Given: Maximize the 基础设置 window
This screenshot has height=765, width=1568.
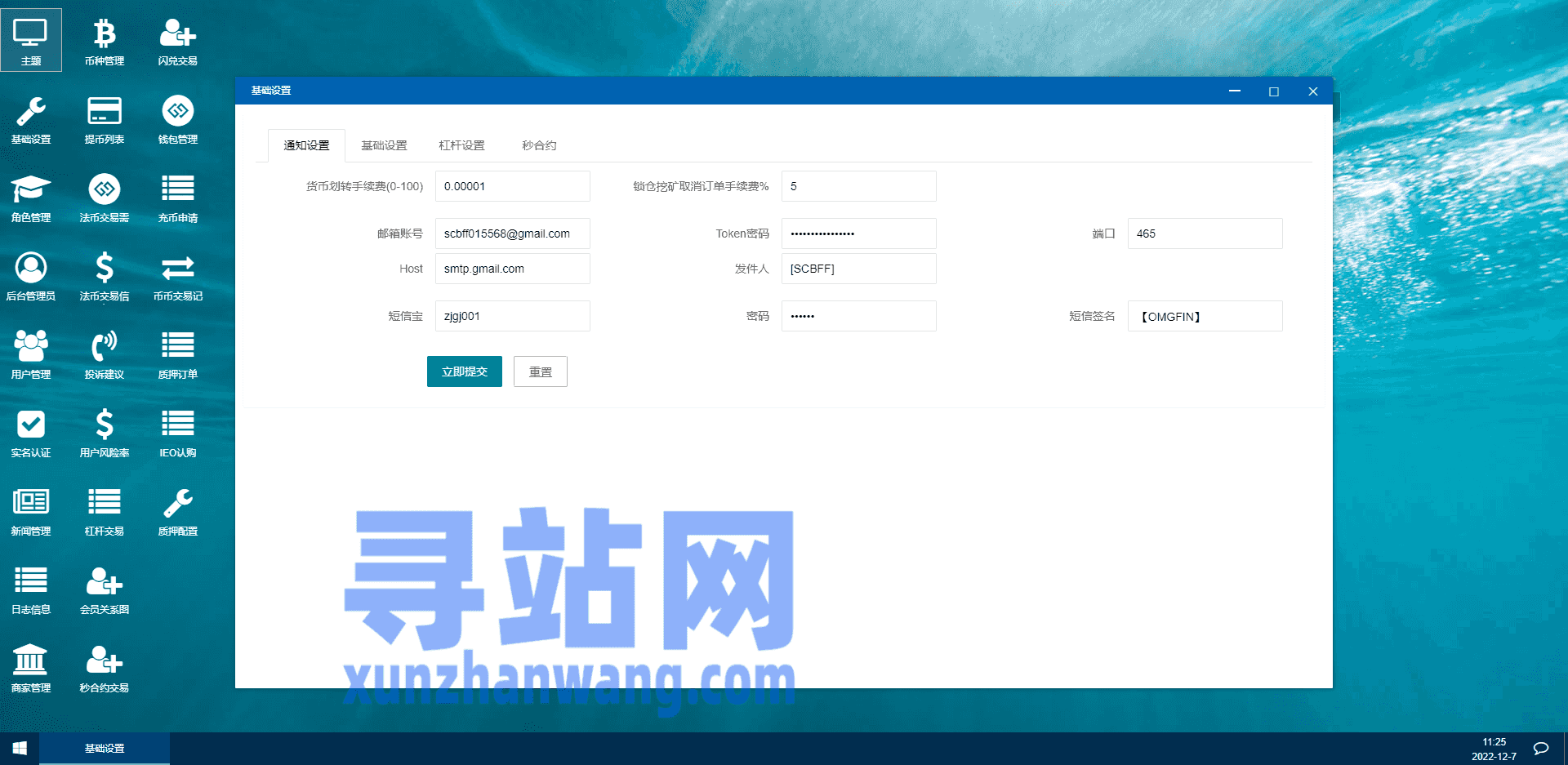Looking at the screenshot, I should pos(1274,91).
